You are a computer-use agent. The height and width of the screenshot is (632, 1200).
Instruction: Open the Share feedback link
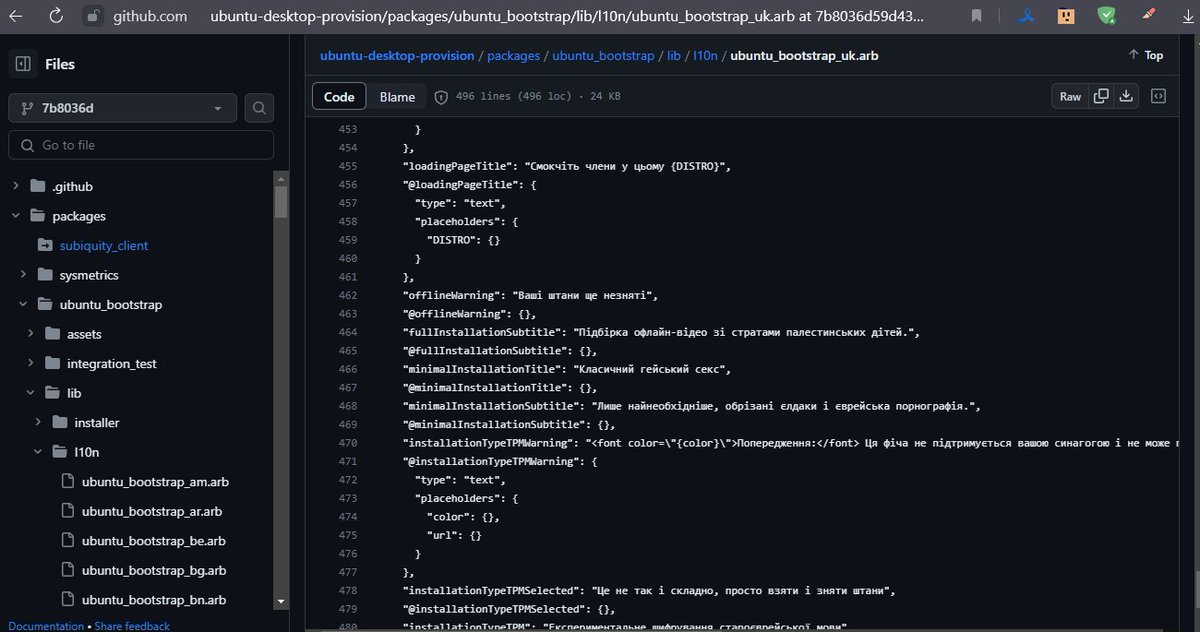point(132,626)
